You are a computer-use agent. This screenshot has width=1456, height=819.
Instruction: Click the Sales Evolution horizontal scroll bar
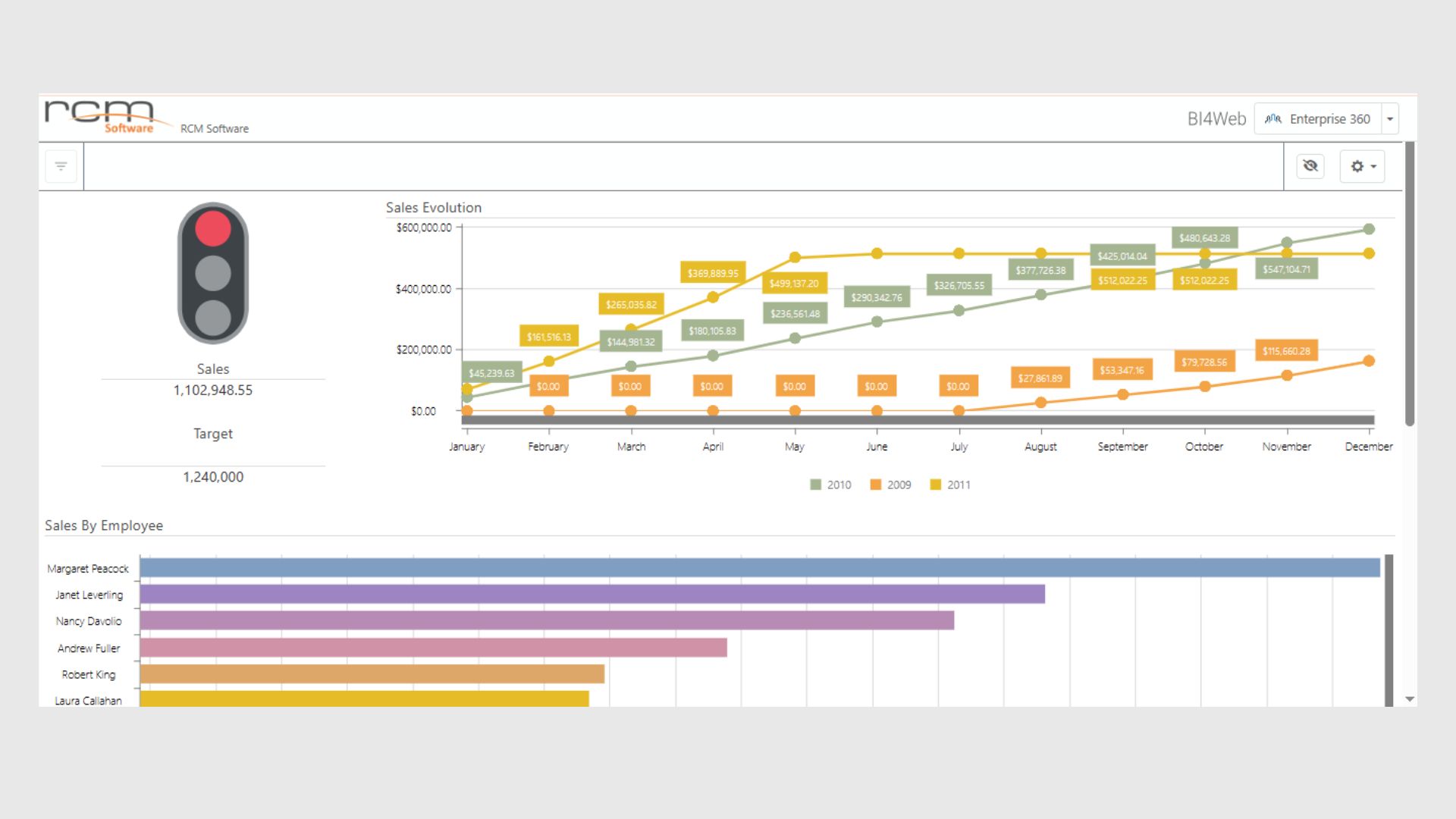pos(918,420)
